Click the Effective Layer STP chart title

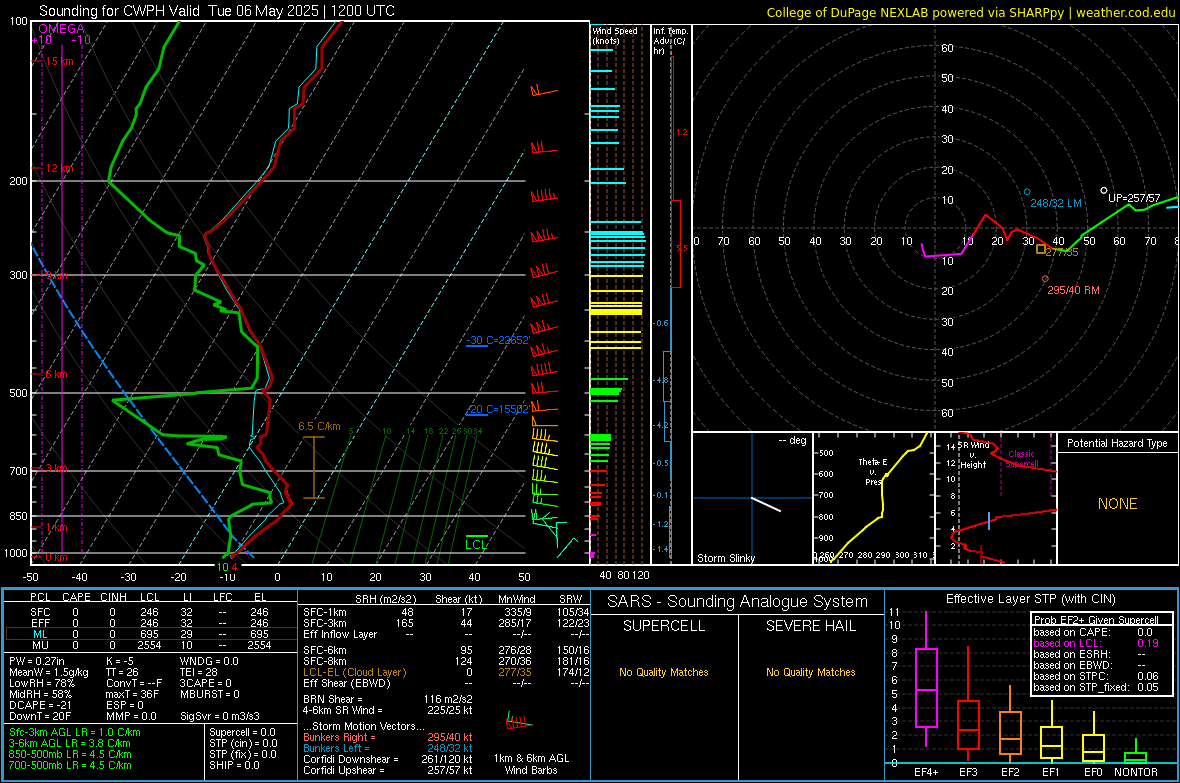pos(1030,599)
